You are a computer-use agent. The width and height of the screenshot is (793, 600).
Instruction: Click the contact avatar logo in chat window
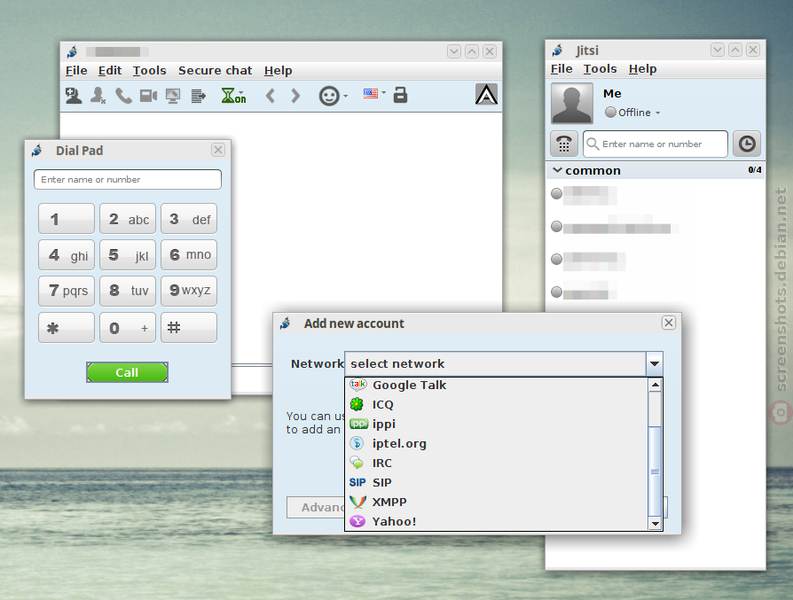coord(486,94)
